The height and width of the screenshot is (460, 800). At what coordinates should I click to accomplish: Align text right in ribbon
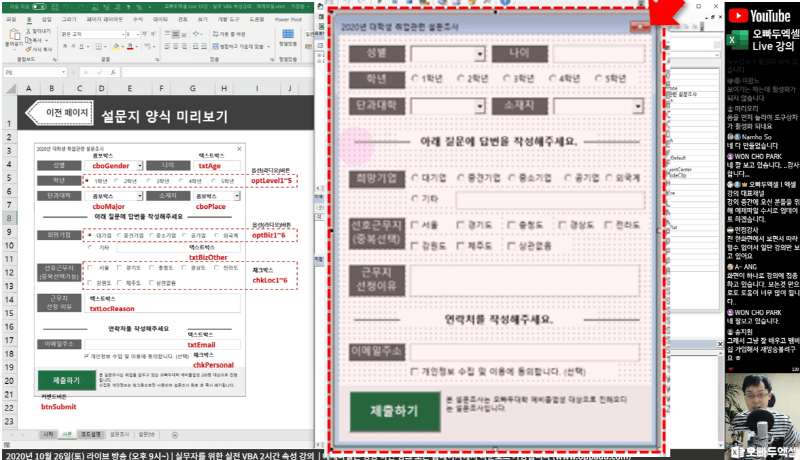tap(184, 46)
